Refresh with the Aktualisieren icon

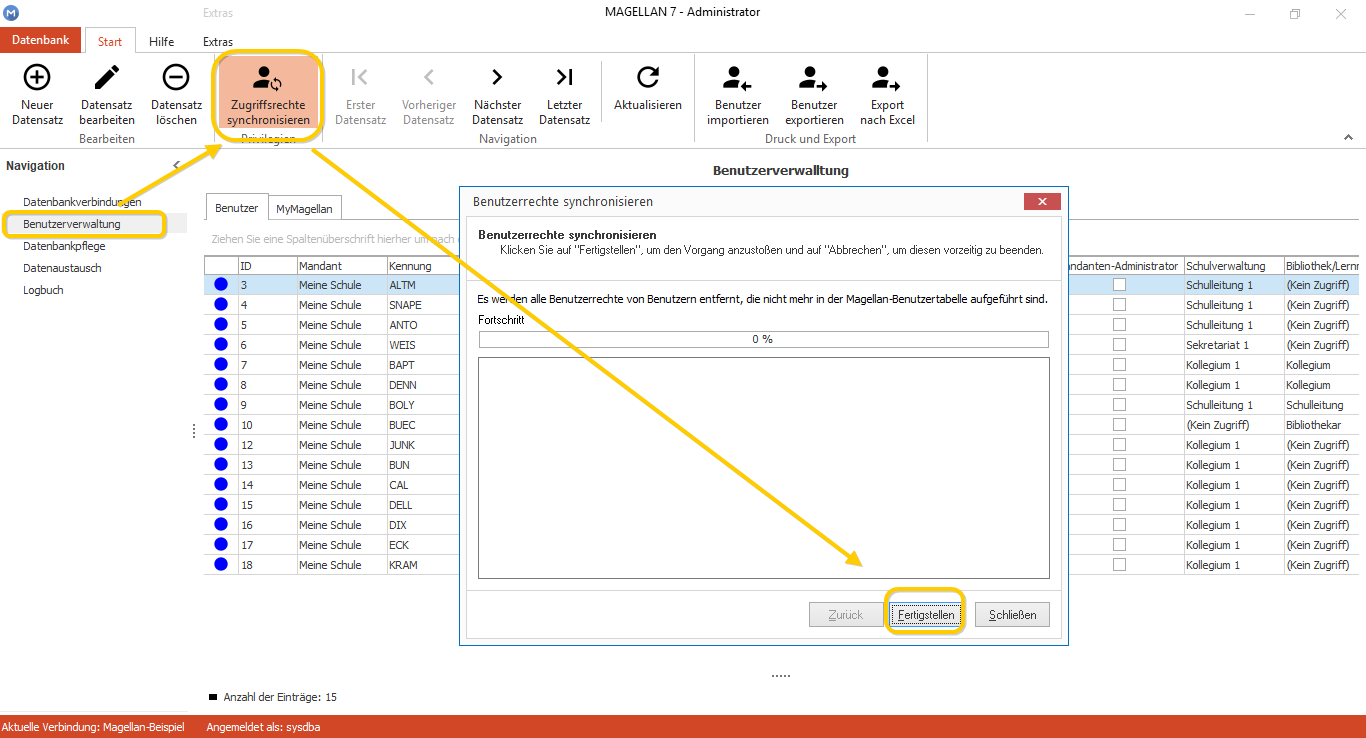click(x=648, y=77)
